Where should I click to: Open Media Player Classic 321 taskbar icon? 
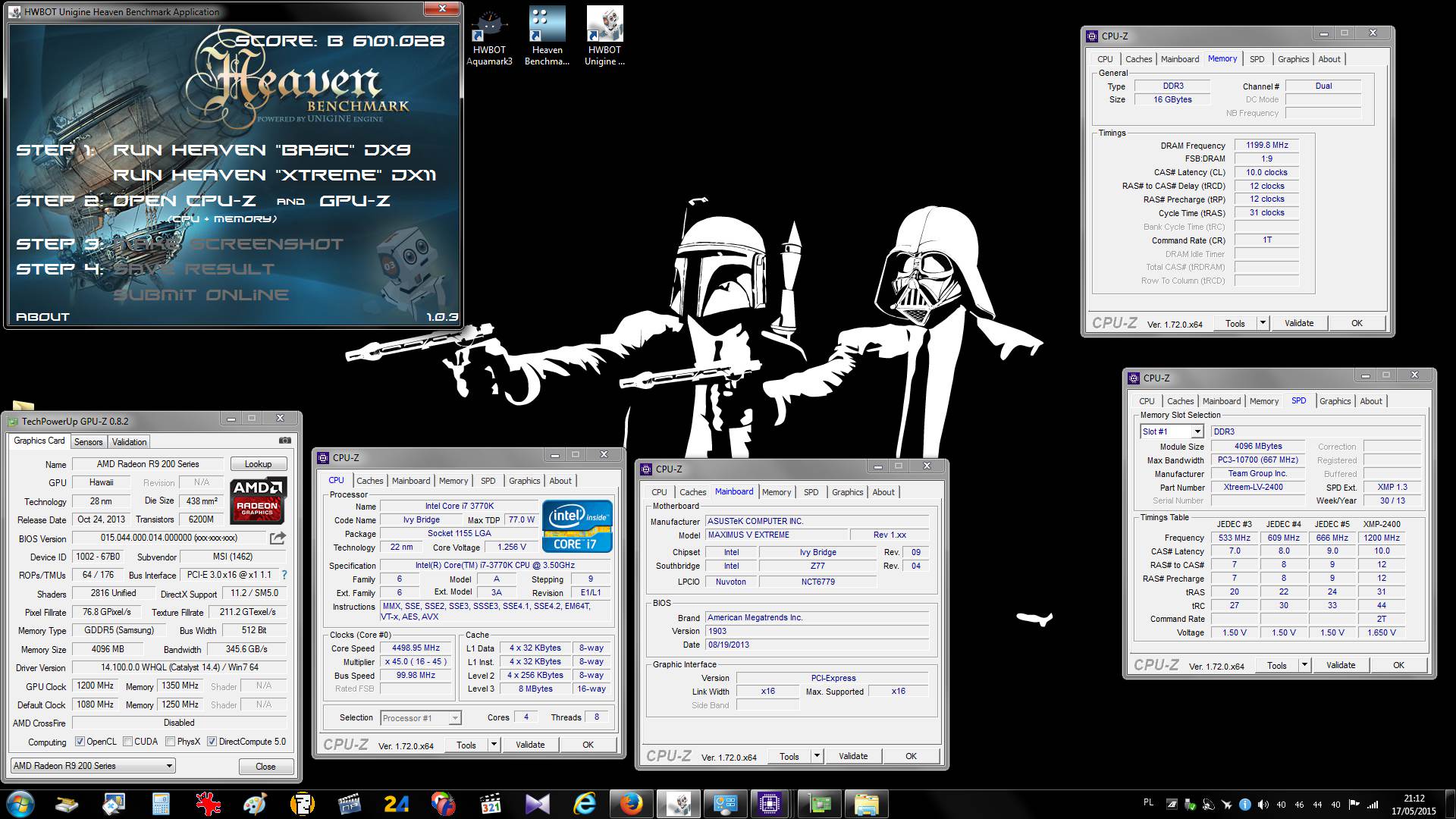tap(491, 804)
